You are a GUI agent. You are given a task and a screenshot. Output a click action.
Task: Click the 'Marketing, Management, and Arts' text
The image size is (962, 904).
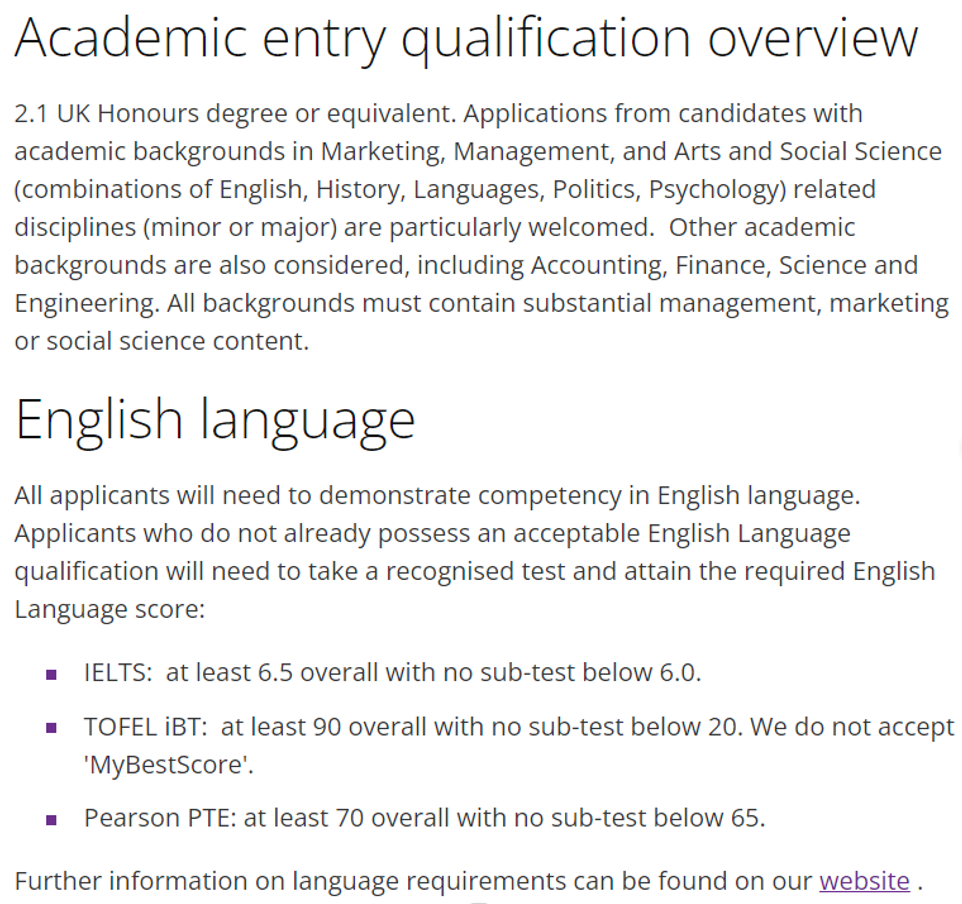(521, 152)
